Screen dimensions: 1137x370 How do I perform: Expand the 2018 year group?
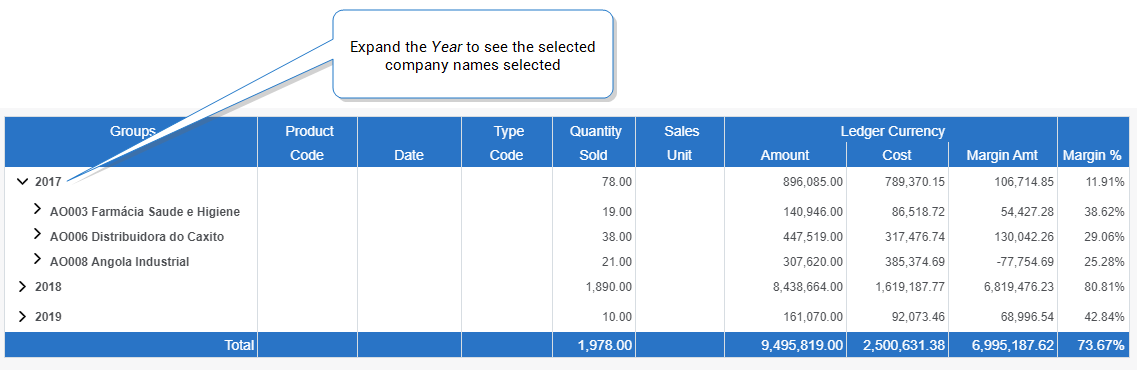click(23, 287)
